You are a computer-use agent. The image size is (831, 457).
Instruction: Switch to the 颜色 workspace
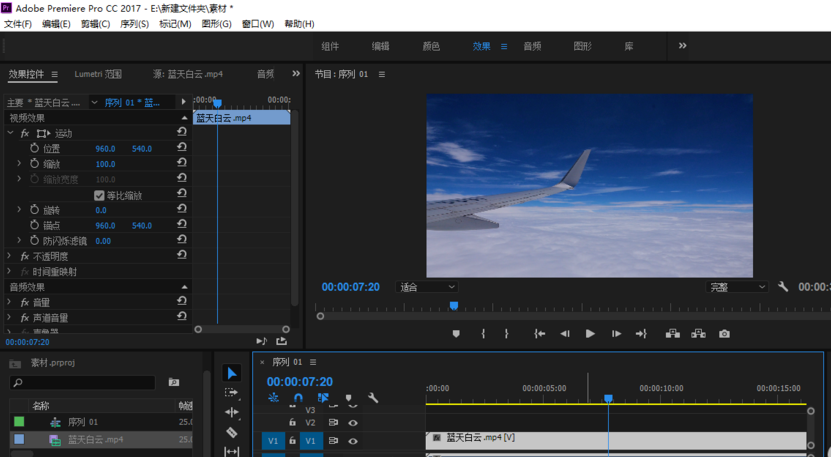pos(431,46)
